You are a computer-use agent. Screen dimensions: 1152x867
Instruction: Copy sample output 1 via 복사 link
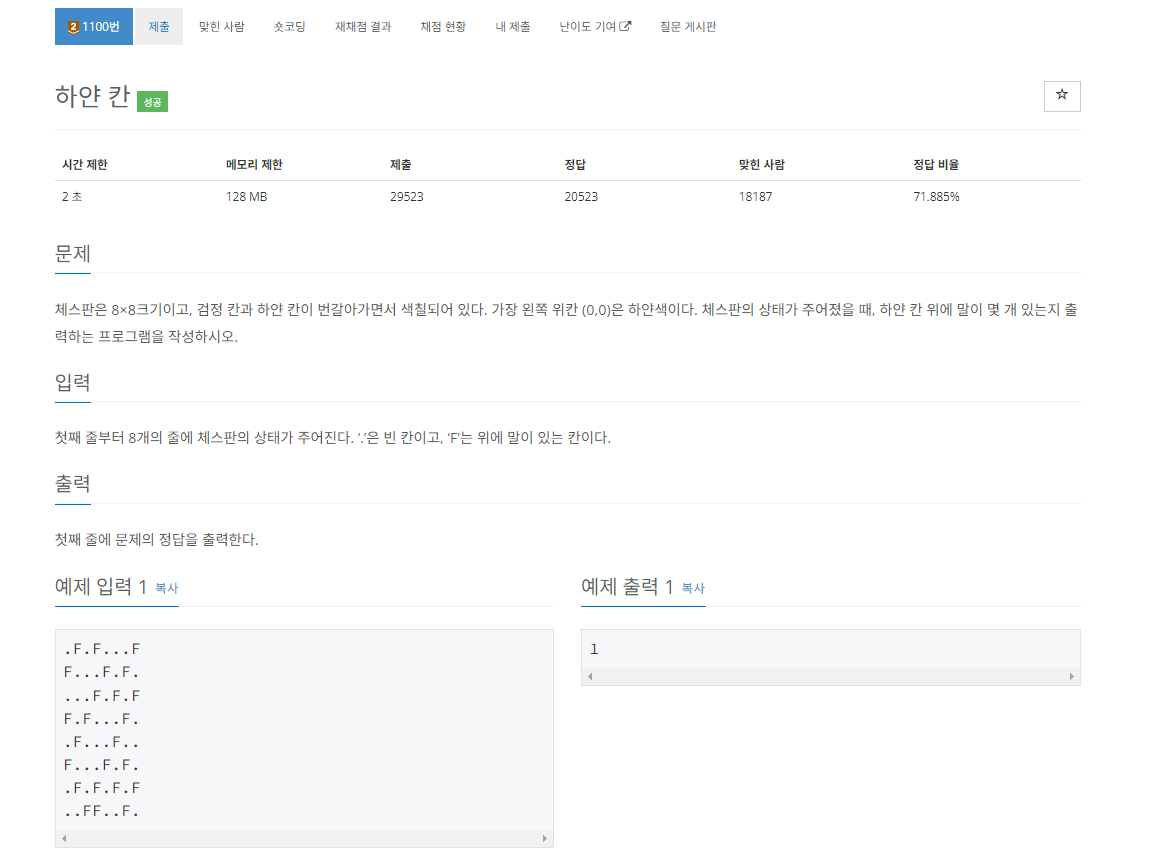coord(694,588)
